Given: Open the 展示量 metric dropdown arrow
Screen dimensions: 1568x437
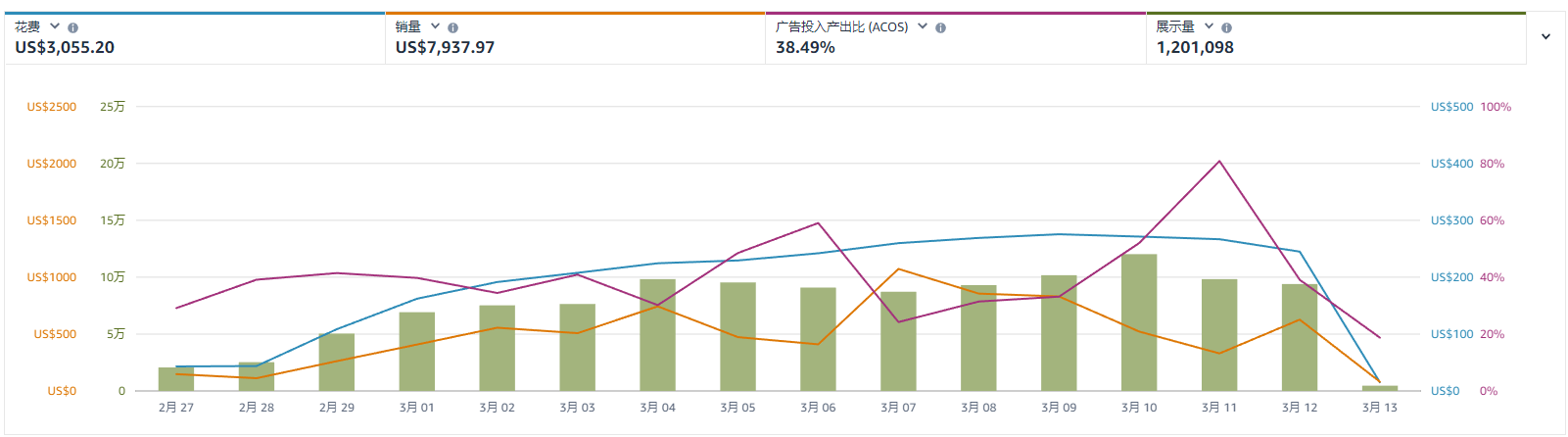Looking at the screenshot, I should [1209, 26].
